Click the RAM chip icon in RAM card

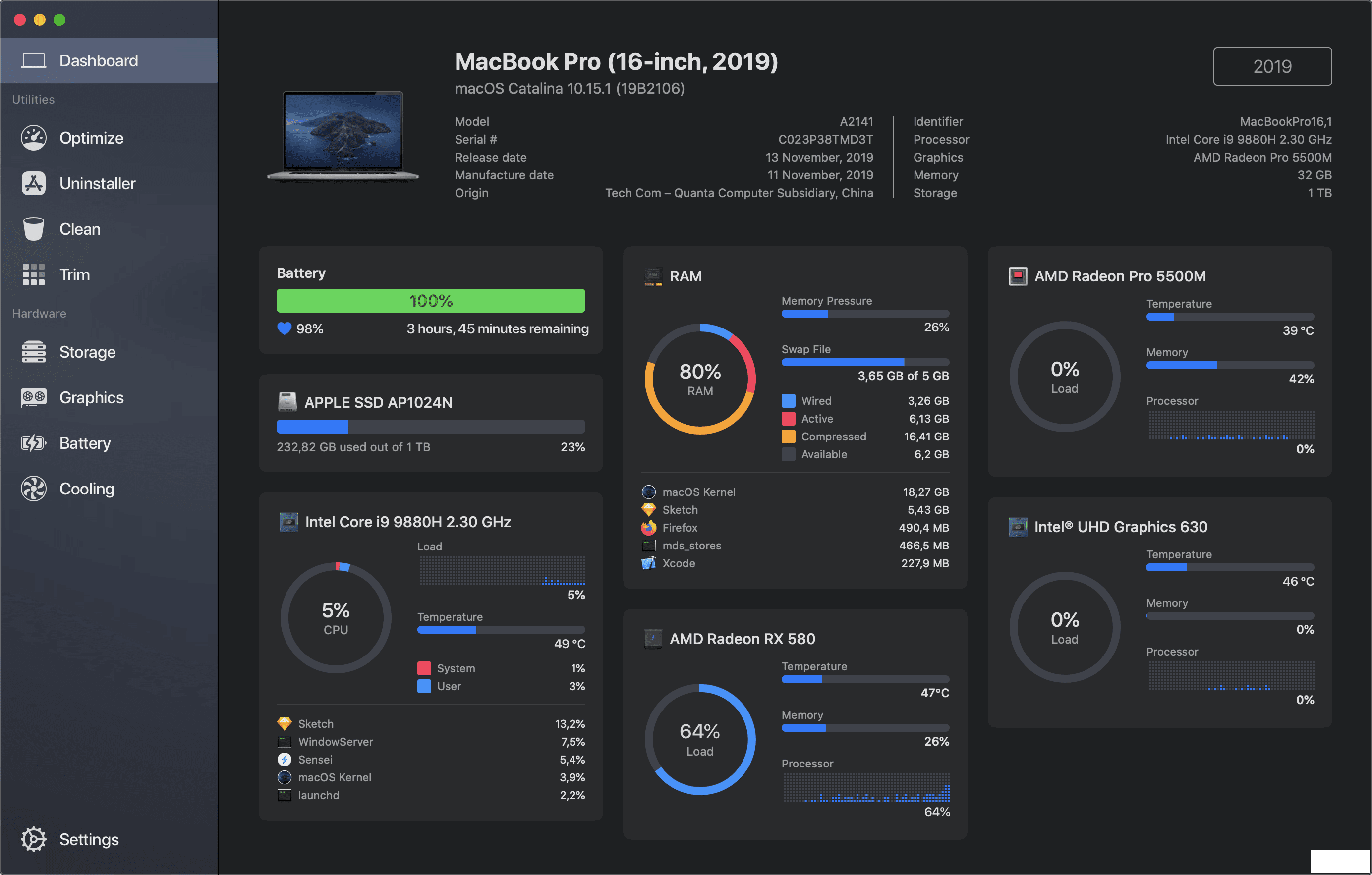pyautogui.click(x=653, y=276)
